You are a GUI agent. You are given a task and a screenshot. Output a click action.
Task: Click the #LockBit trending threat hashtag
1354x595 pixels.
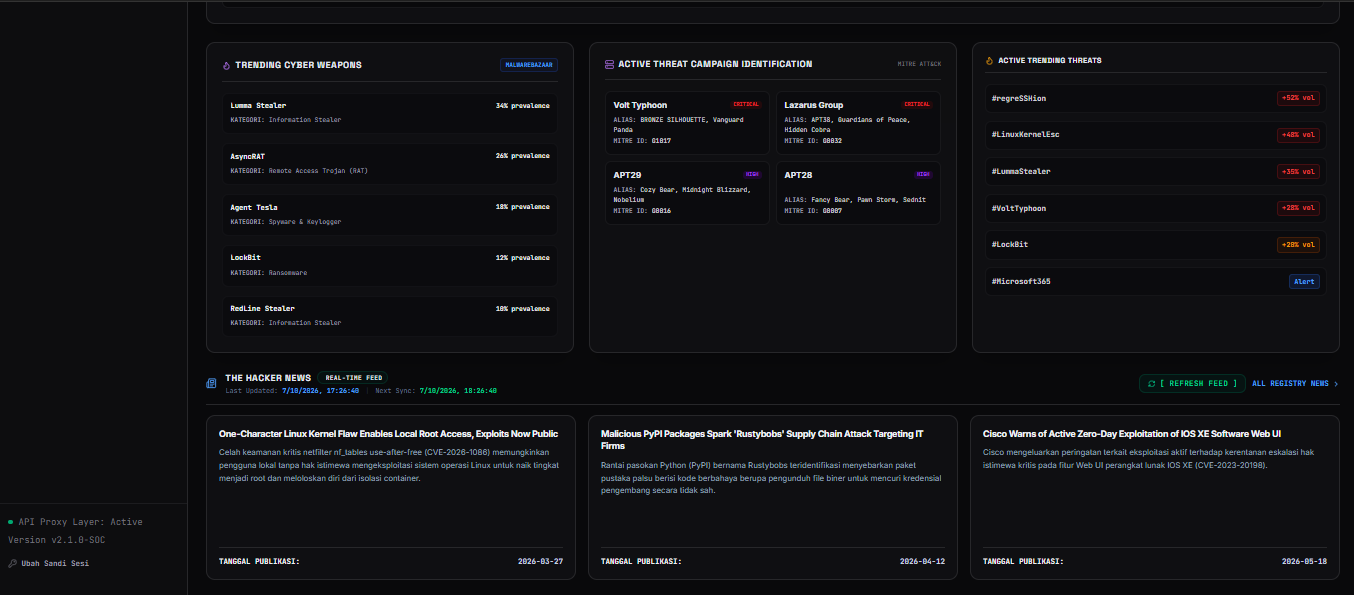coord(1010,244)
